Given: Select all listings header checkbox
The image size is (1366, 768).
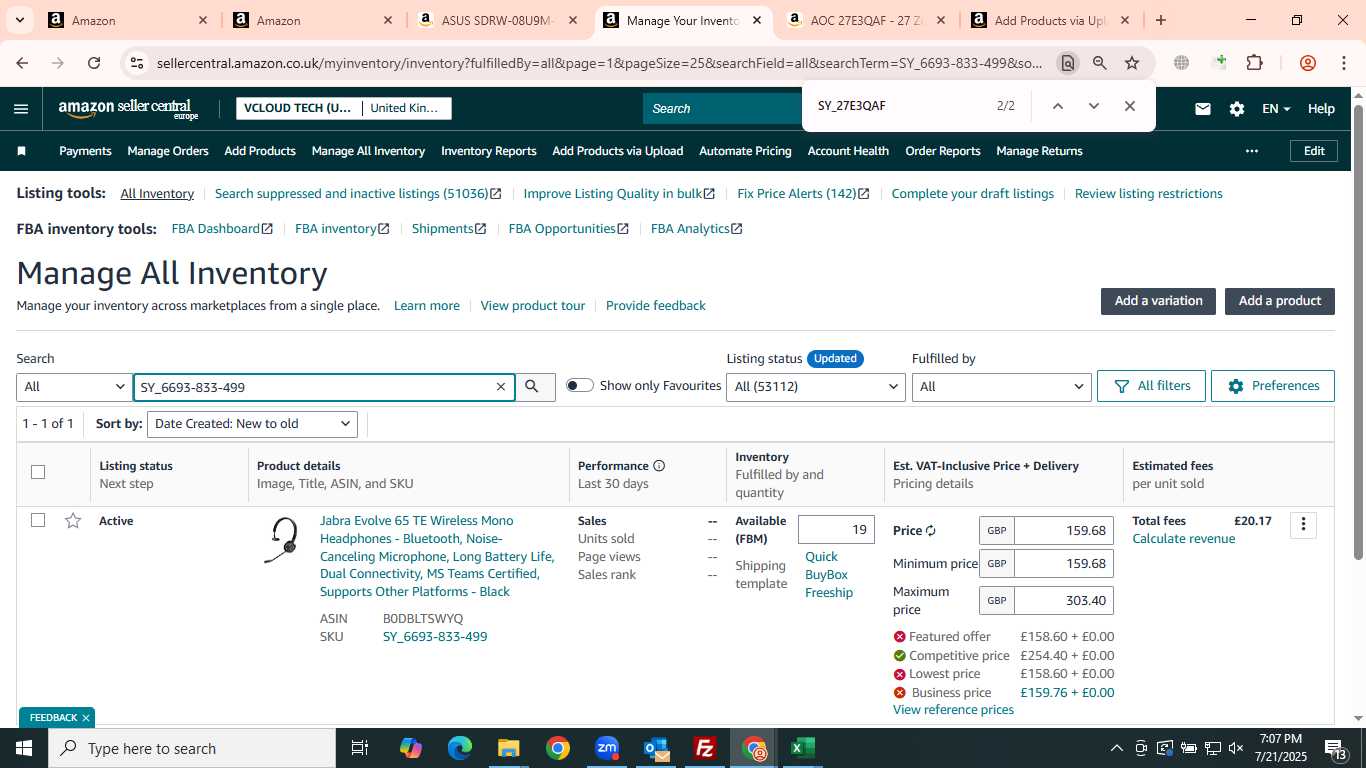Looking at the screenshot, I should (38, 472).
